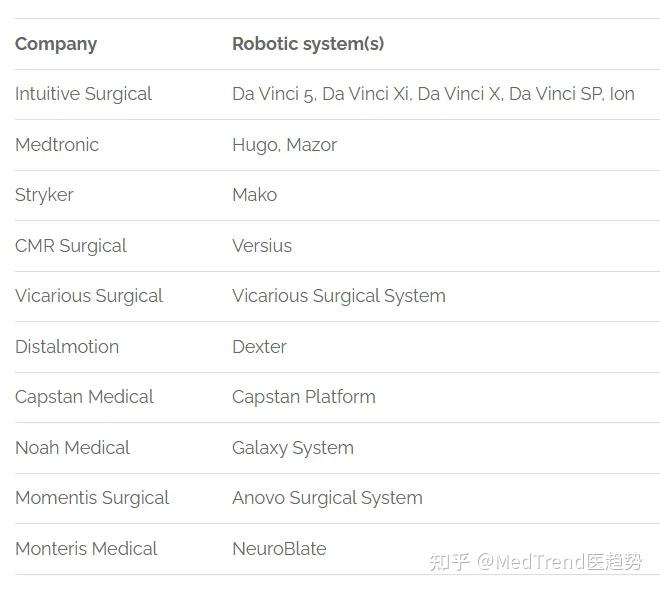
Task: Select the Momentis Surgical company name
Action: tap(92, 498)
